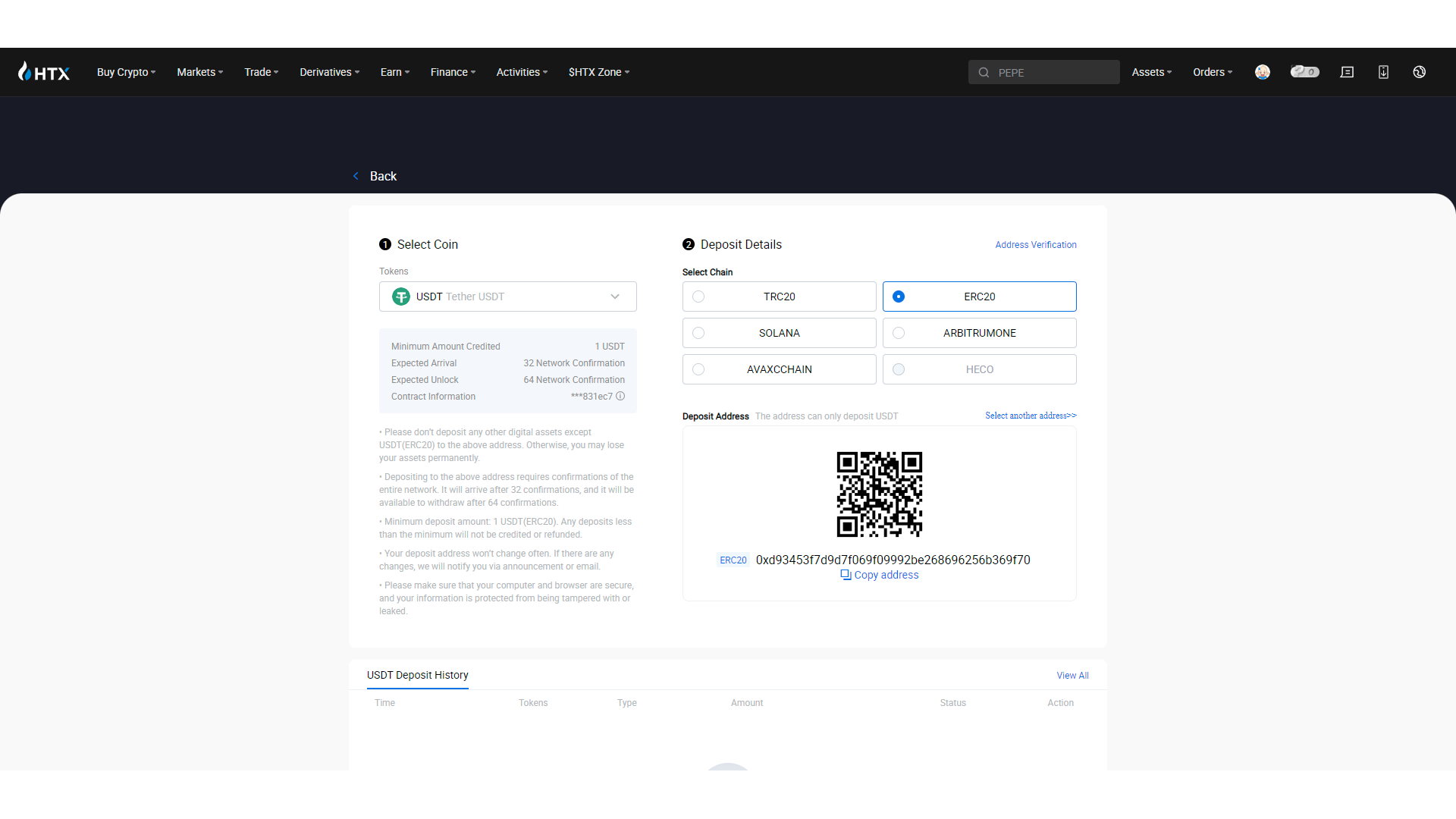This screenshot has width=1456, height=819.
Task: Click the back arrow chevron
Action: click(x=356, y=176)
